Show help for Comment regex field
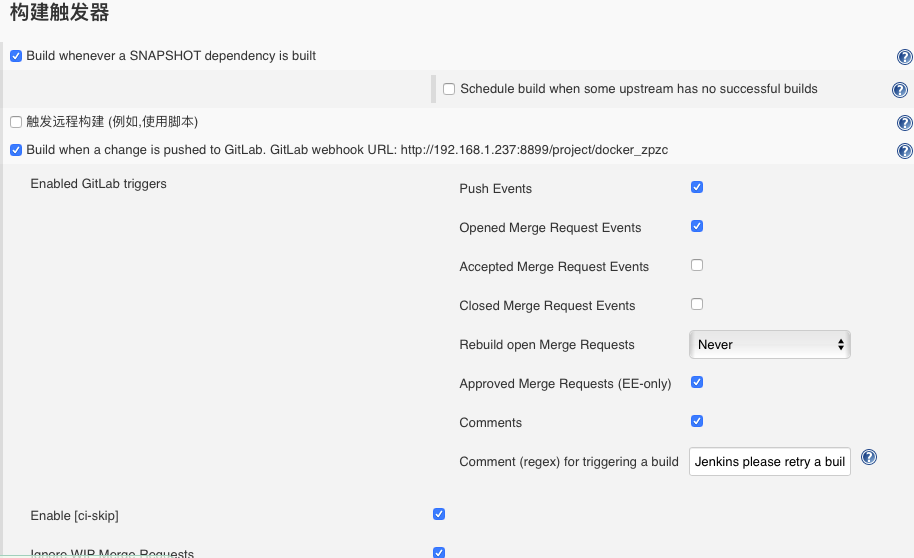The image size is (914, 558). click(869, 457)
